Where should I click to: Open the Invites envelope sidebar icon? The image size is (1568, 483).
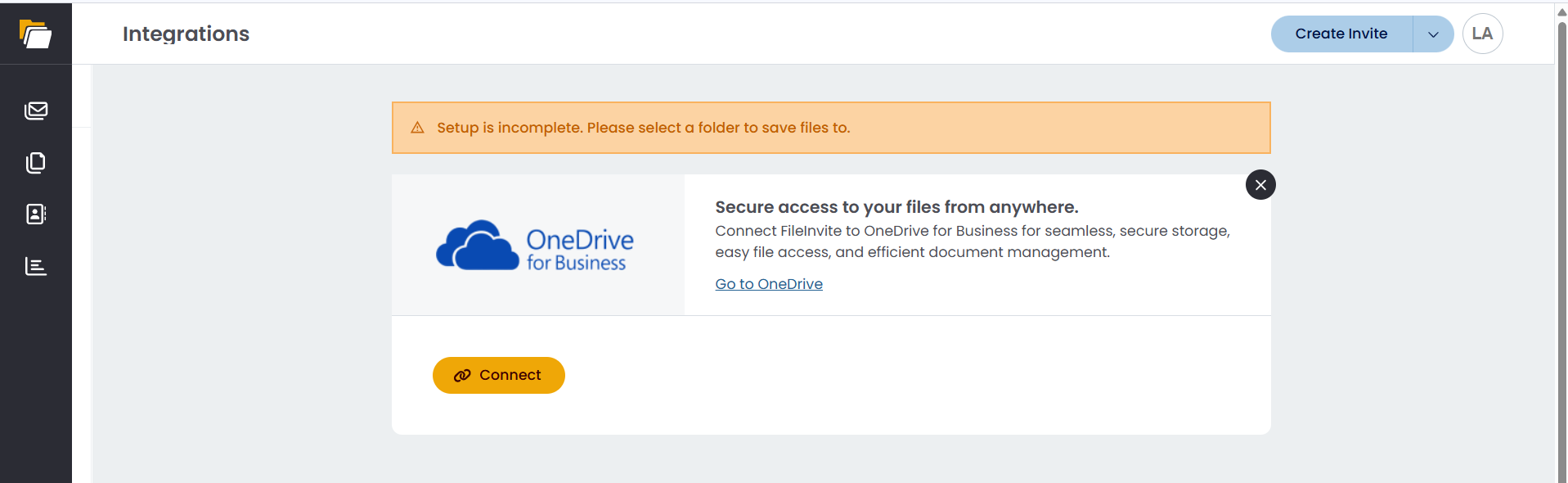point(36,111)
